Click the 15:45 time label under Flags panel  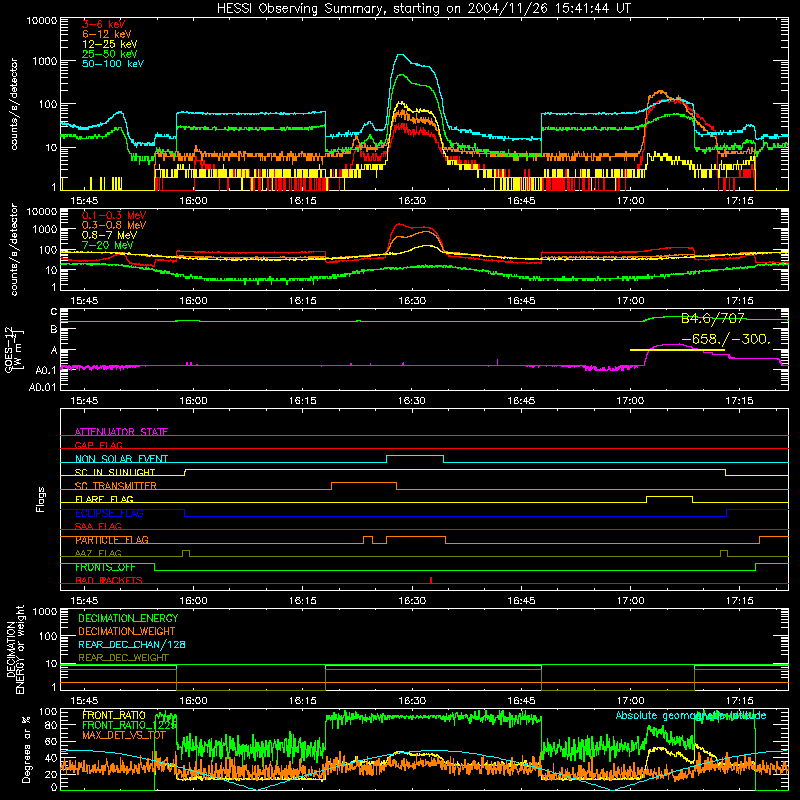[84, 601]
